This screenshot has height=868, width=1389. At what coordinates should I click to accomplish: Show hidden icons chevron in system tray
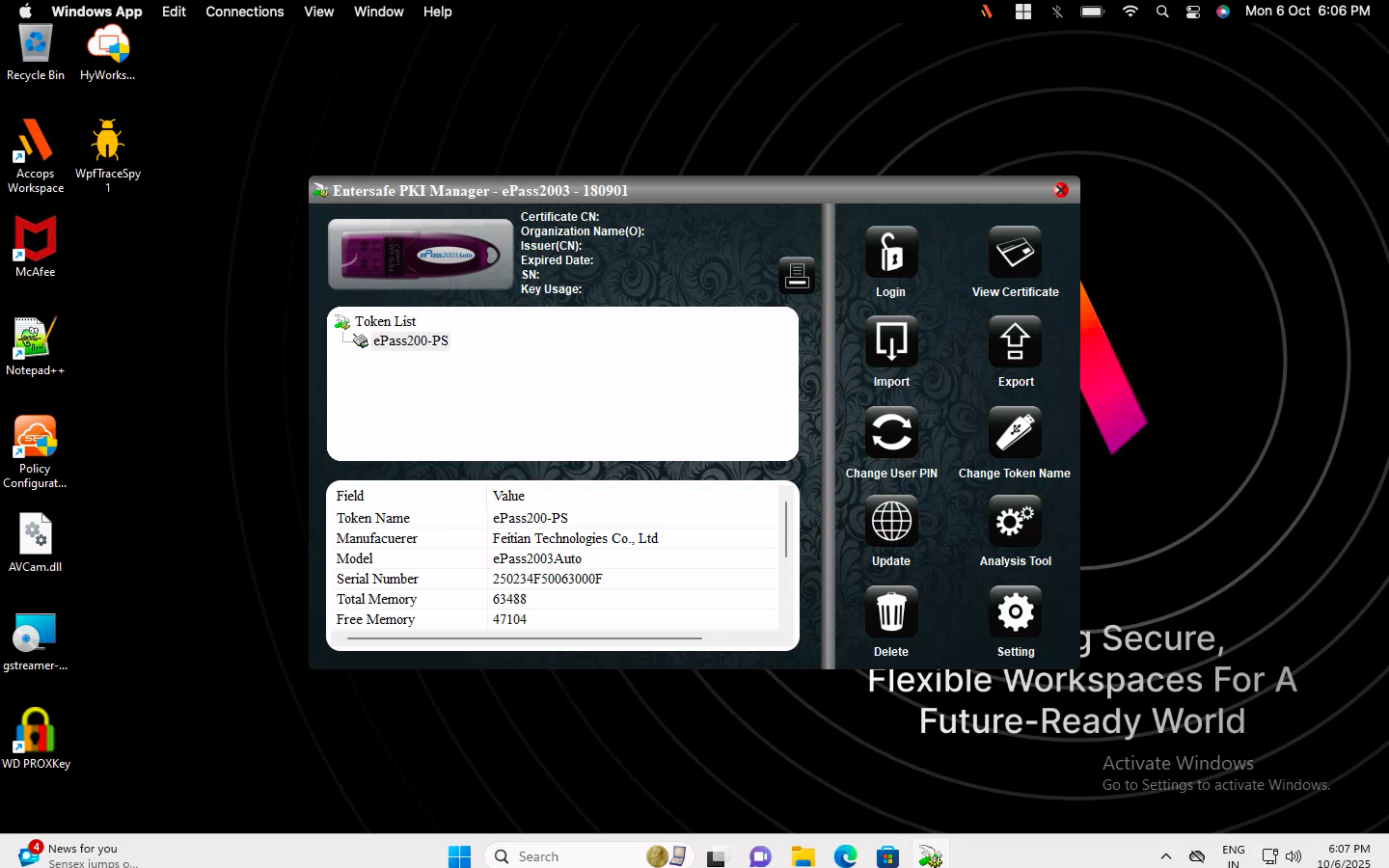coord(1165,855)
